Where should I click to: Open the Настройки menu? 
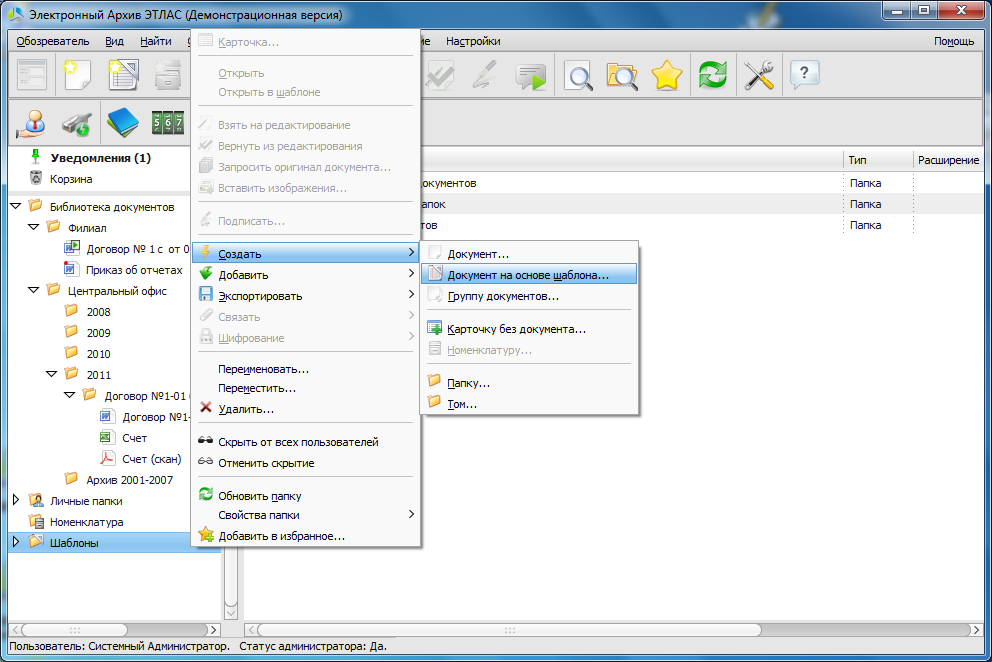[x=473, y=41]
